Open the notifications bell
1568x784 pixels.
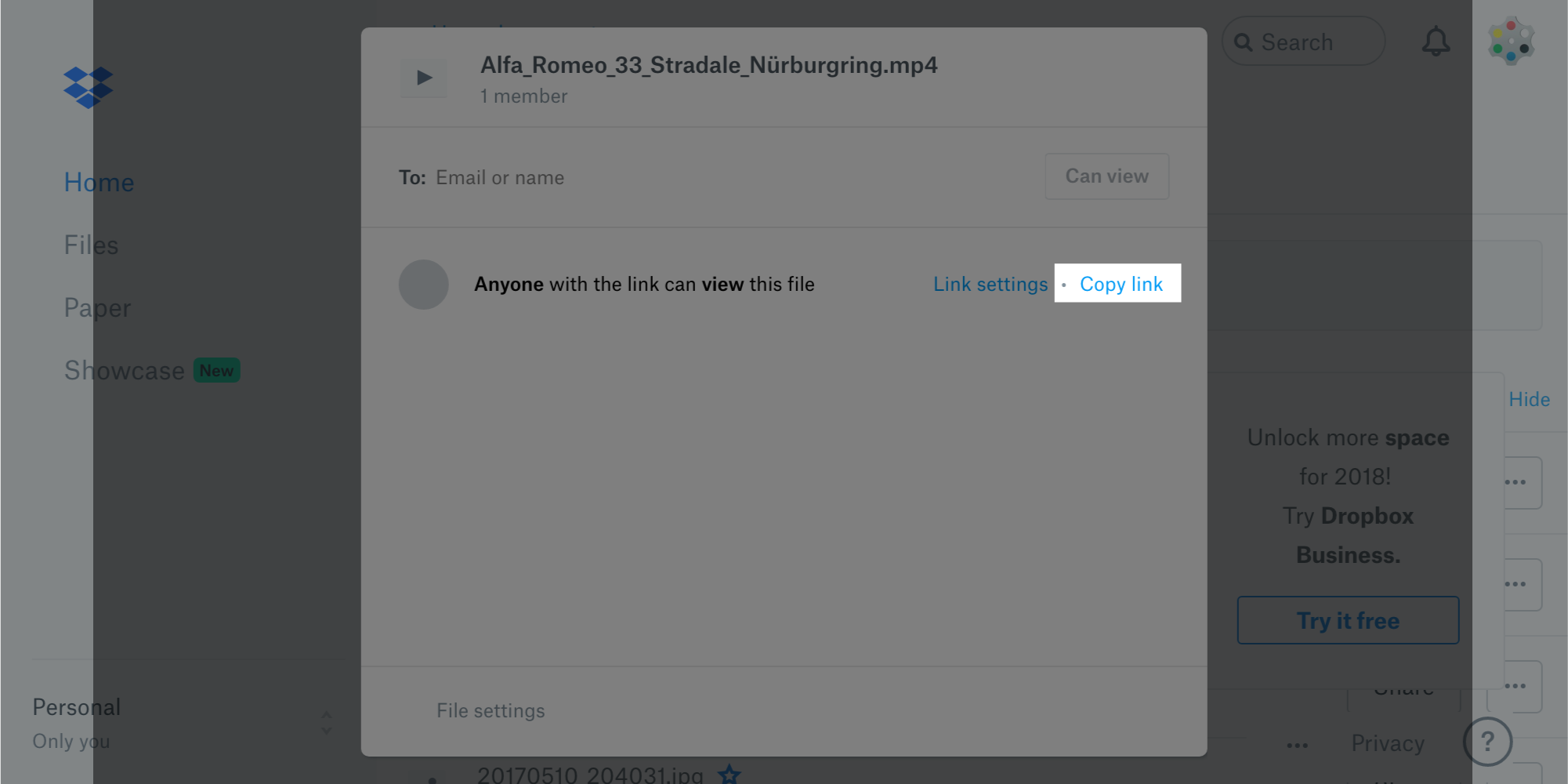click(1436, 42)
